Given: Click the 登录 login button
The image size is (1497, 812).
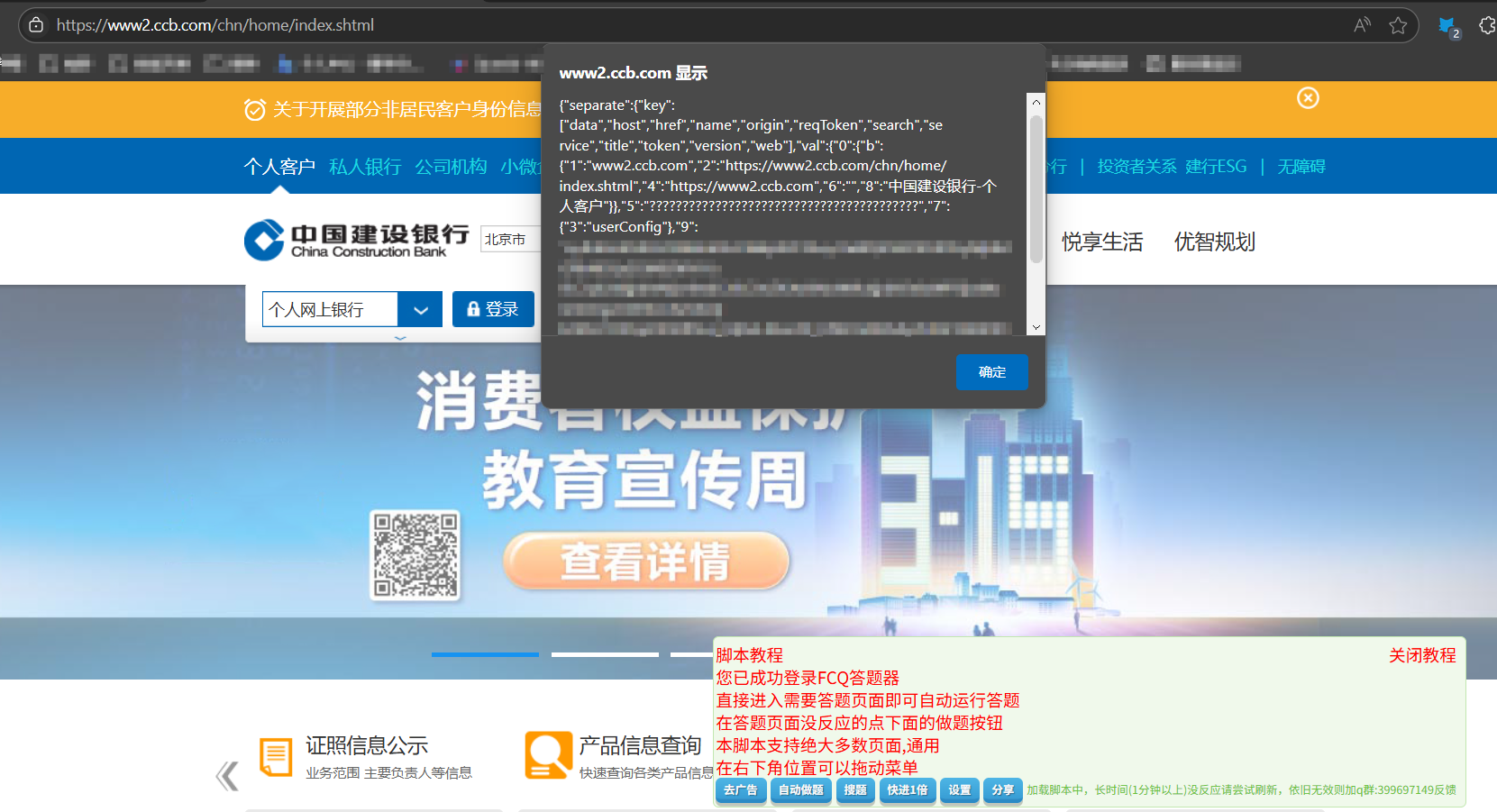Looking at the screenshot, I should [x=493, y=309].
